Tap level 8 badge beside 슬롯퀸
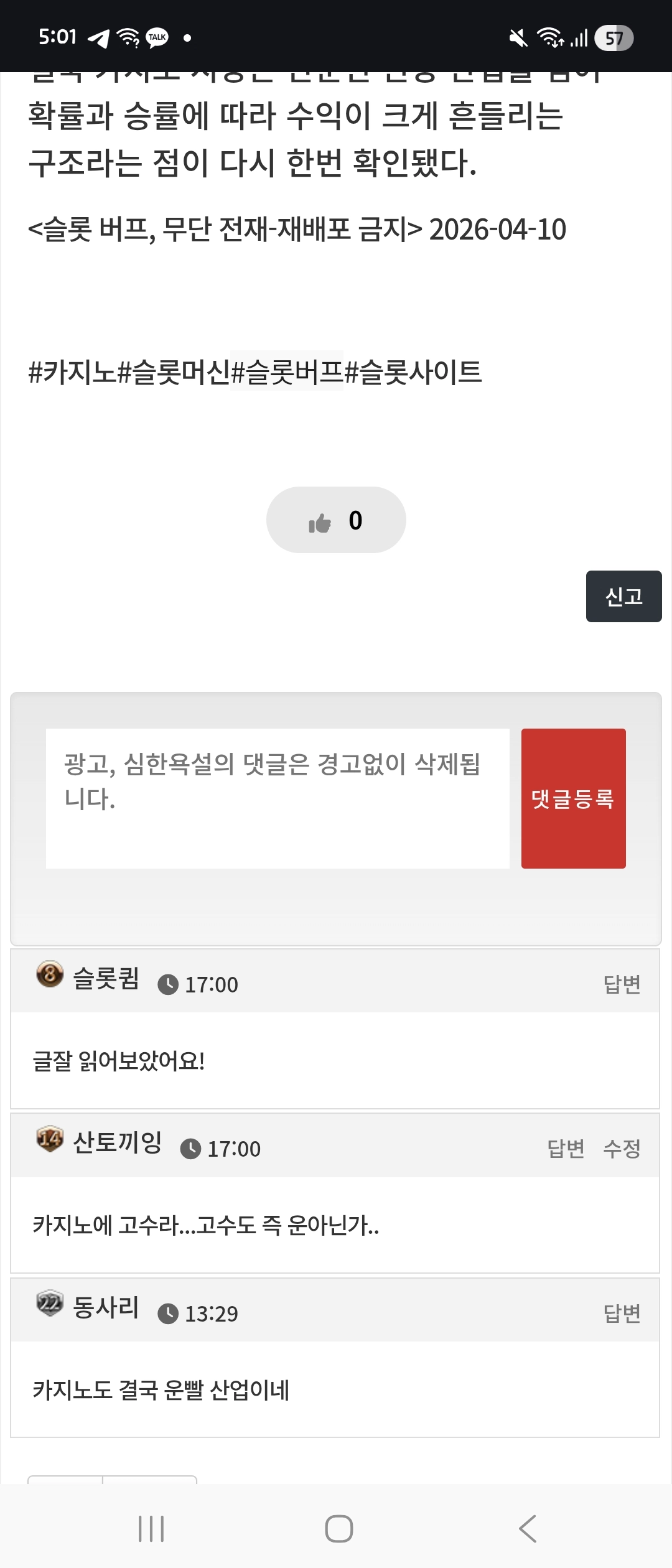Image resolution: width=672 pixels, height=1568 pixels. (50, 974)
